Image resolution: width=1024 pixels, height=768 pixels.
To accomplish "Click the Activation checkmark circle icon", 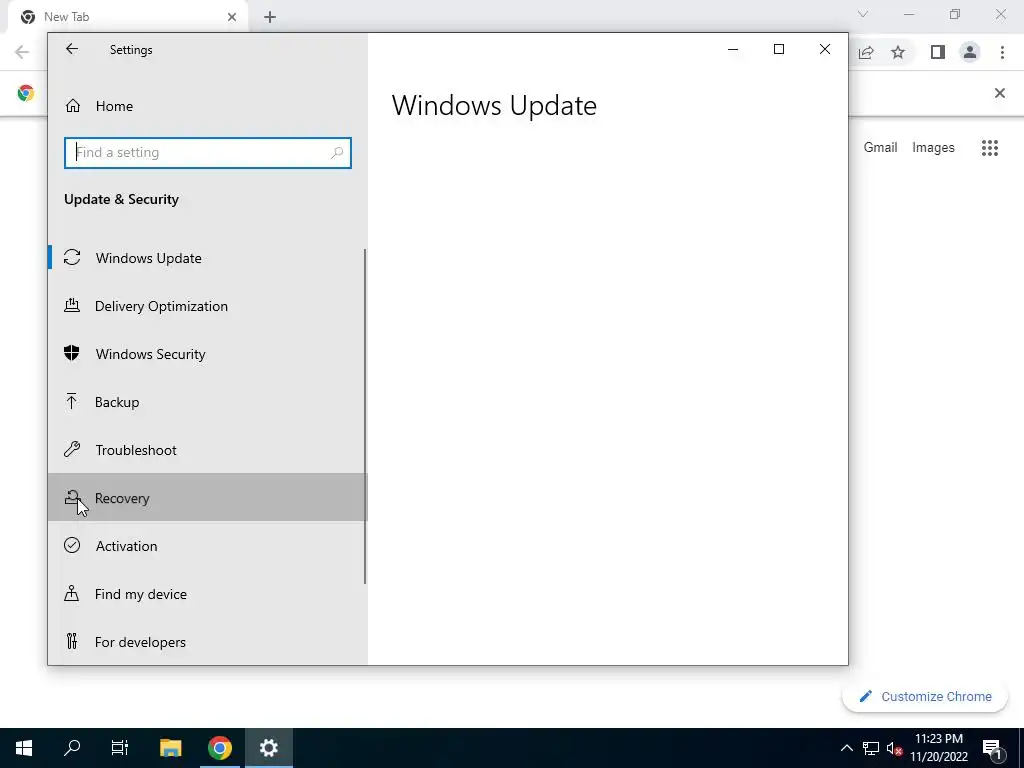I will [x=72, y=545].
